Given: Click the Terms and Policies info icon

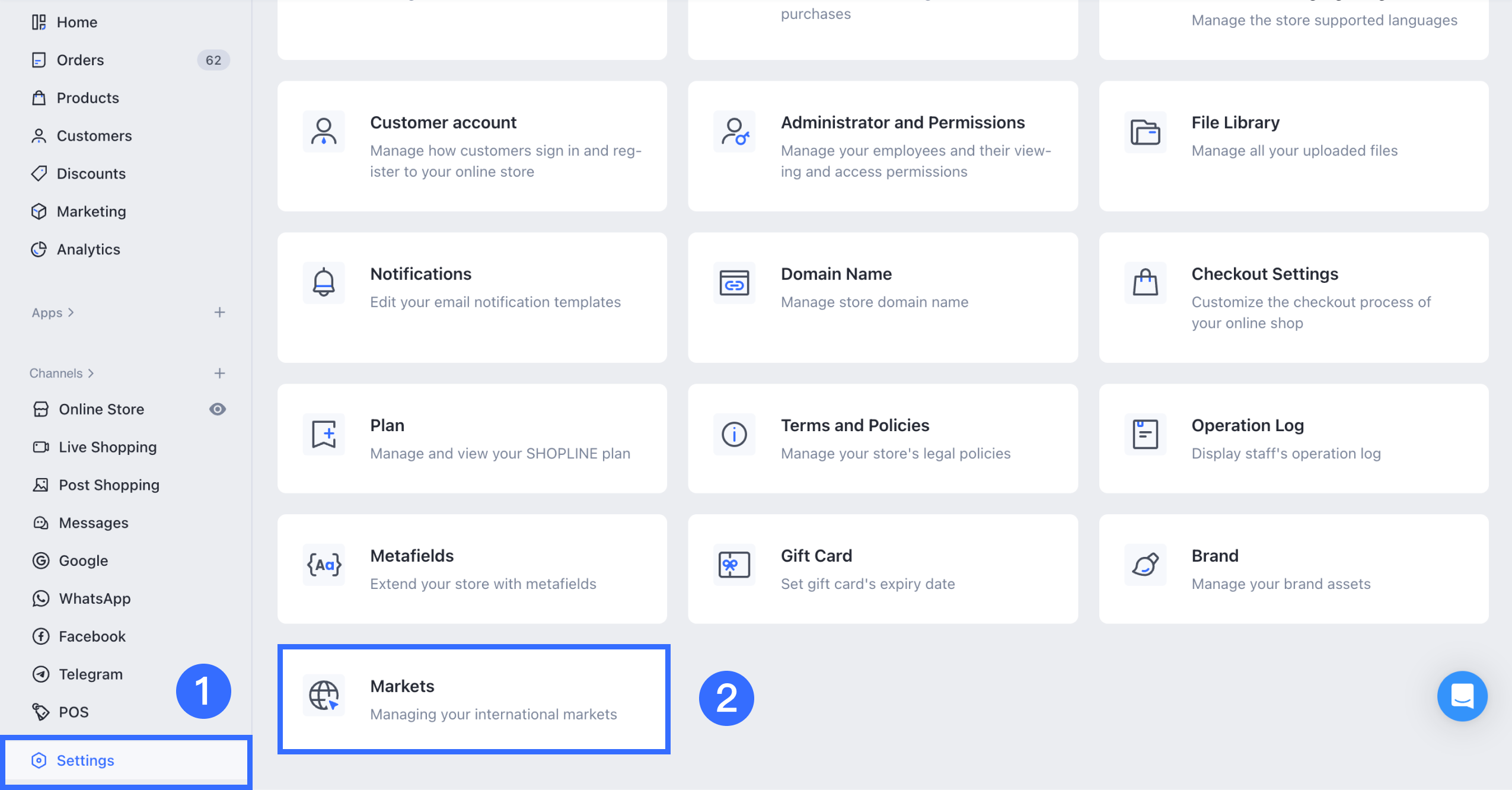Looking at the screenshot, I should (735, 435).
